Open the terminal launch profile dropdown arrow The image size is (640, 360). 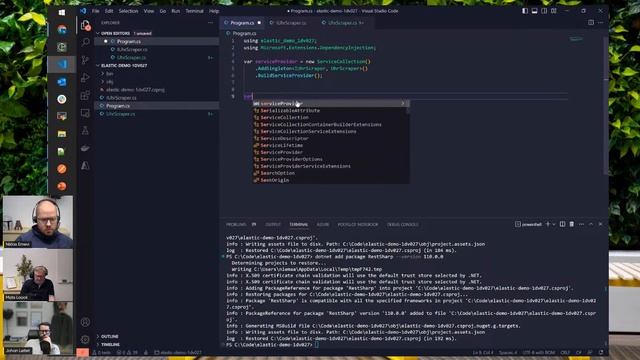coord(554,224)
